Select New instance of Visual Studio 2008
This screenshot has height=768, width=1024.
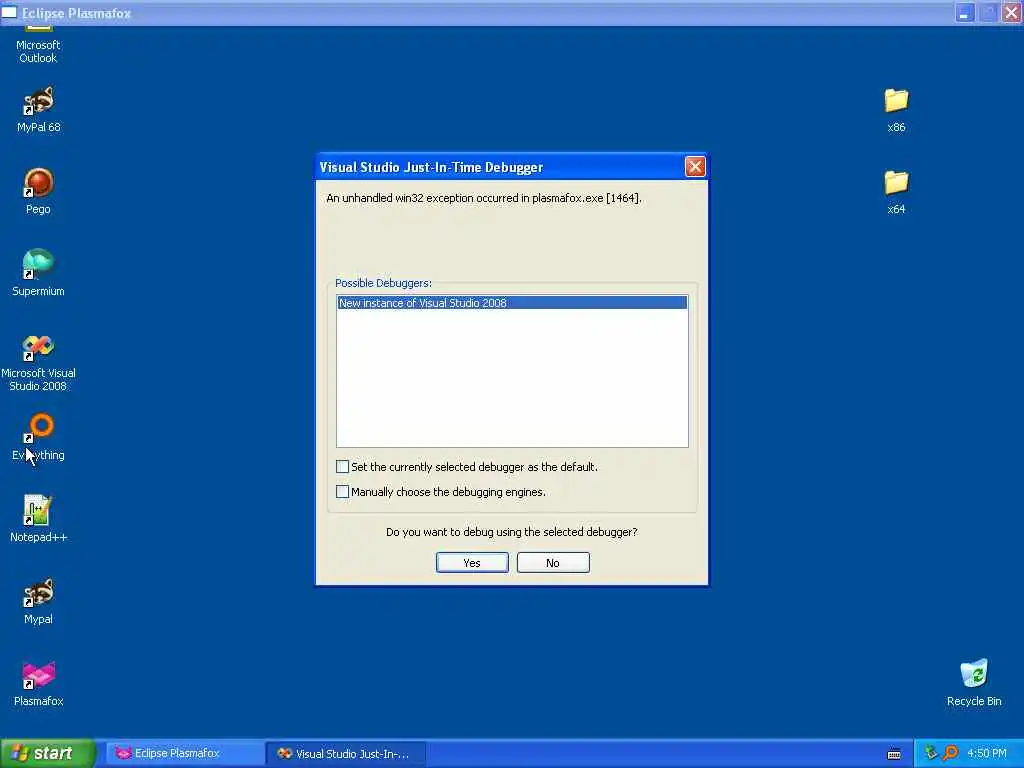pos(512,302)
